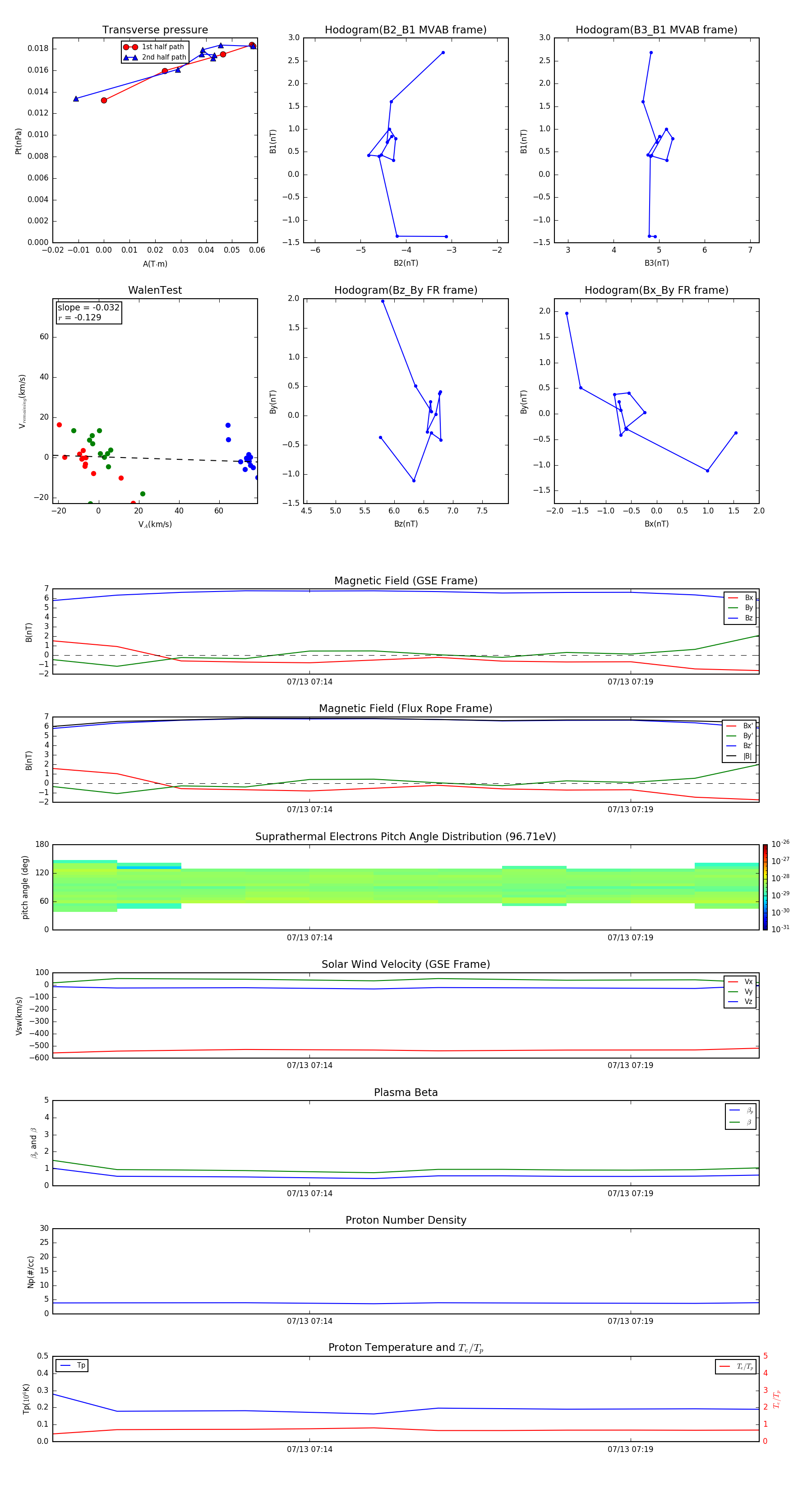
Task: Click "07/13 07:14" under Proton Number Density
Action: click(310, 1321)
